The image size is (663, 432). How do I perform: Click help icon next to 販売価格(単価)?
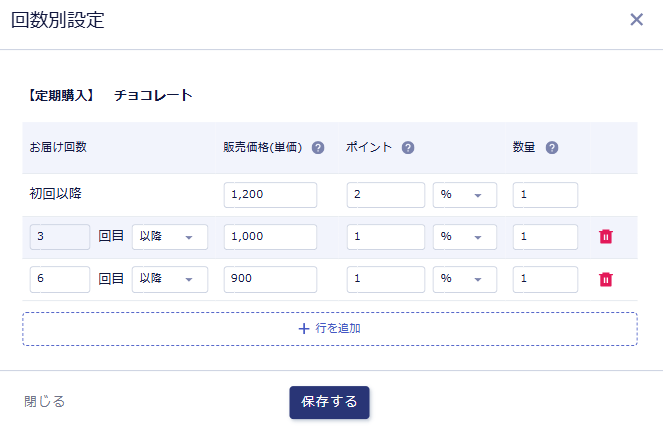[x=318, y=147]
